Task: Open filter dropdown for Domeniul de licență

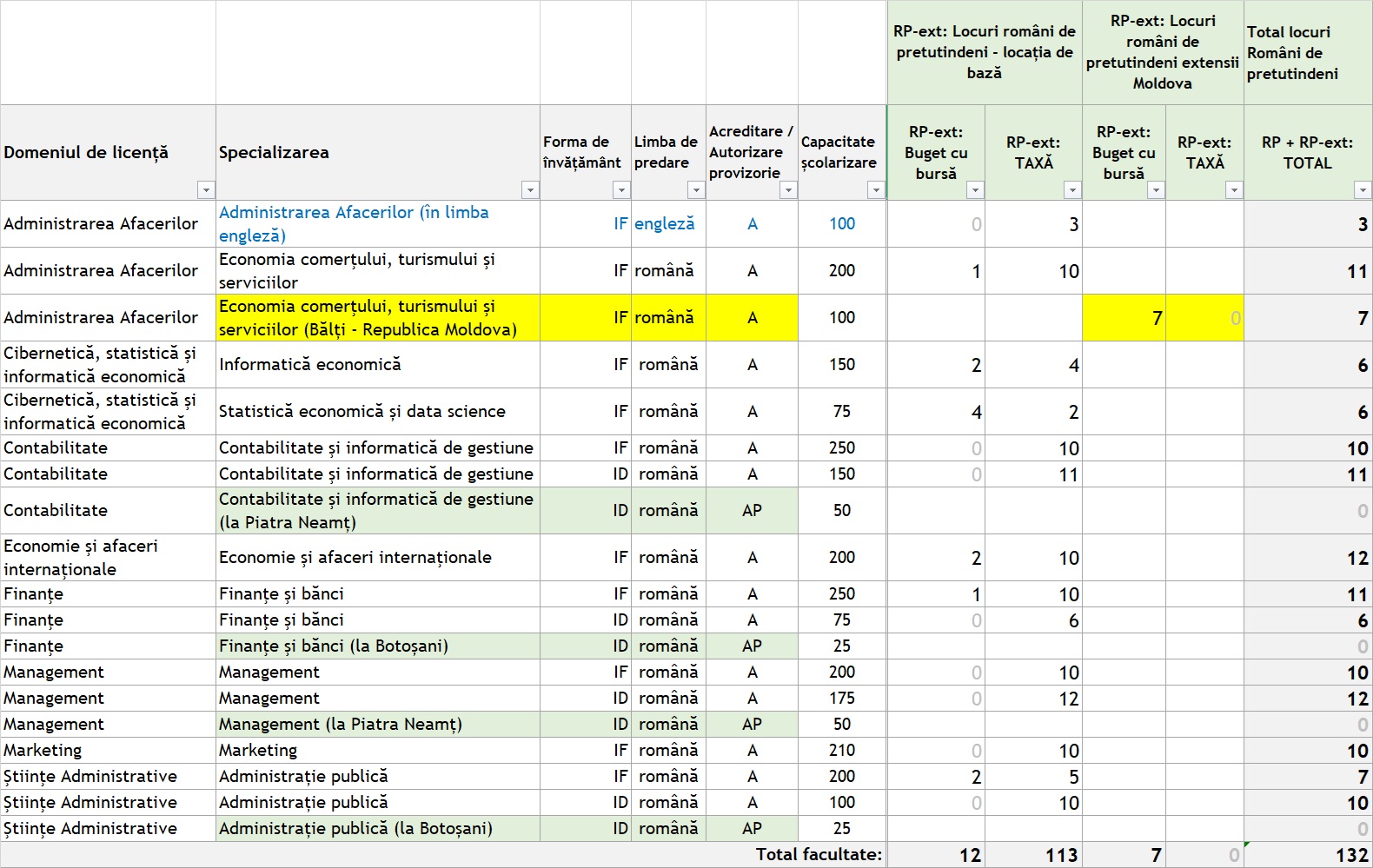Action: click(x=206, y=190)
